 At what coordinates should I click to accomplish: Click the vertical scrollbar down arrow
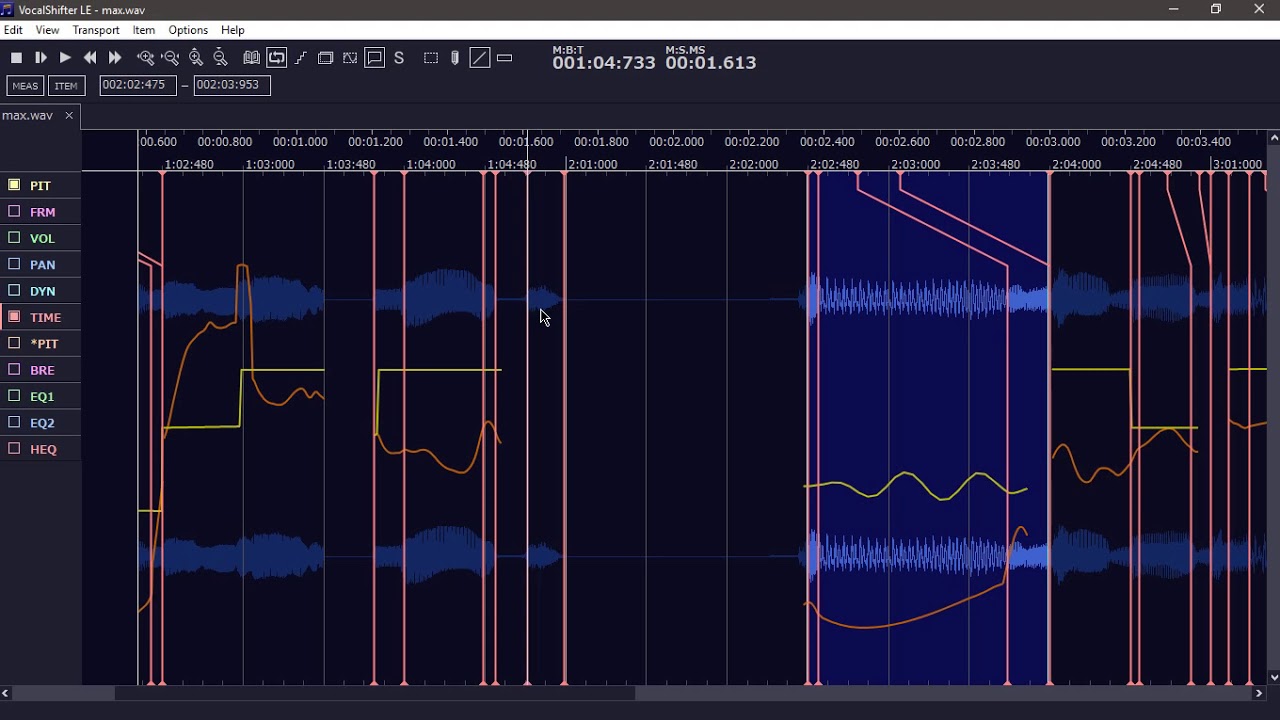click(x=1274, y=677)
